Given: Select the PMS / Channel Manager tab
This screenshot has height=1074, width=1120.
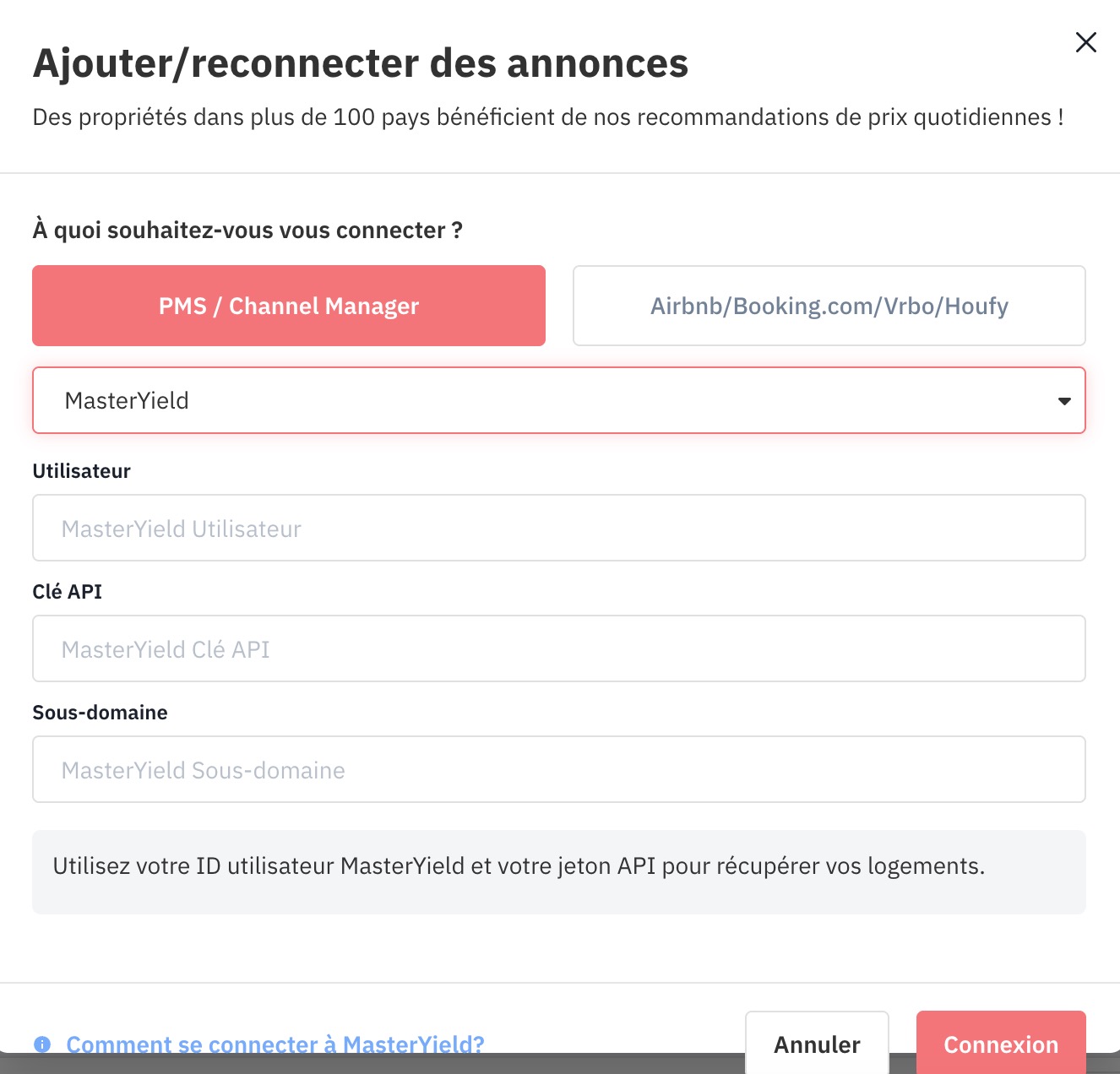Looking at the screenshot, I should (x=289, y=306).
